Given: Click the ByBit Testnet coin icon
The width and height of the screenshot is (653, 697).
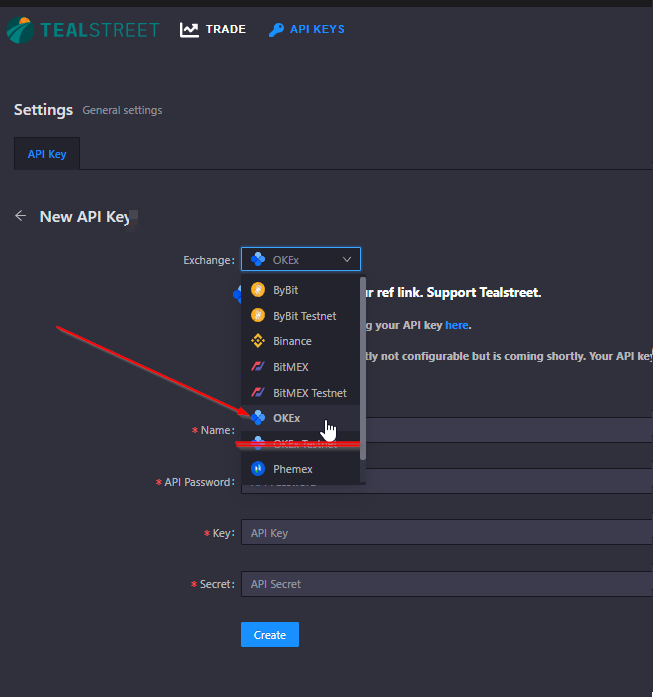Looking at the screenshot, I should coord(258,316).
